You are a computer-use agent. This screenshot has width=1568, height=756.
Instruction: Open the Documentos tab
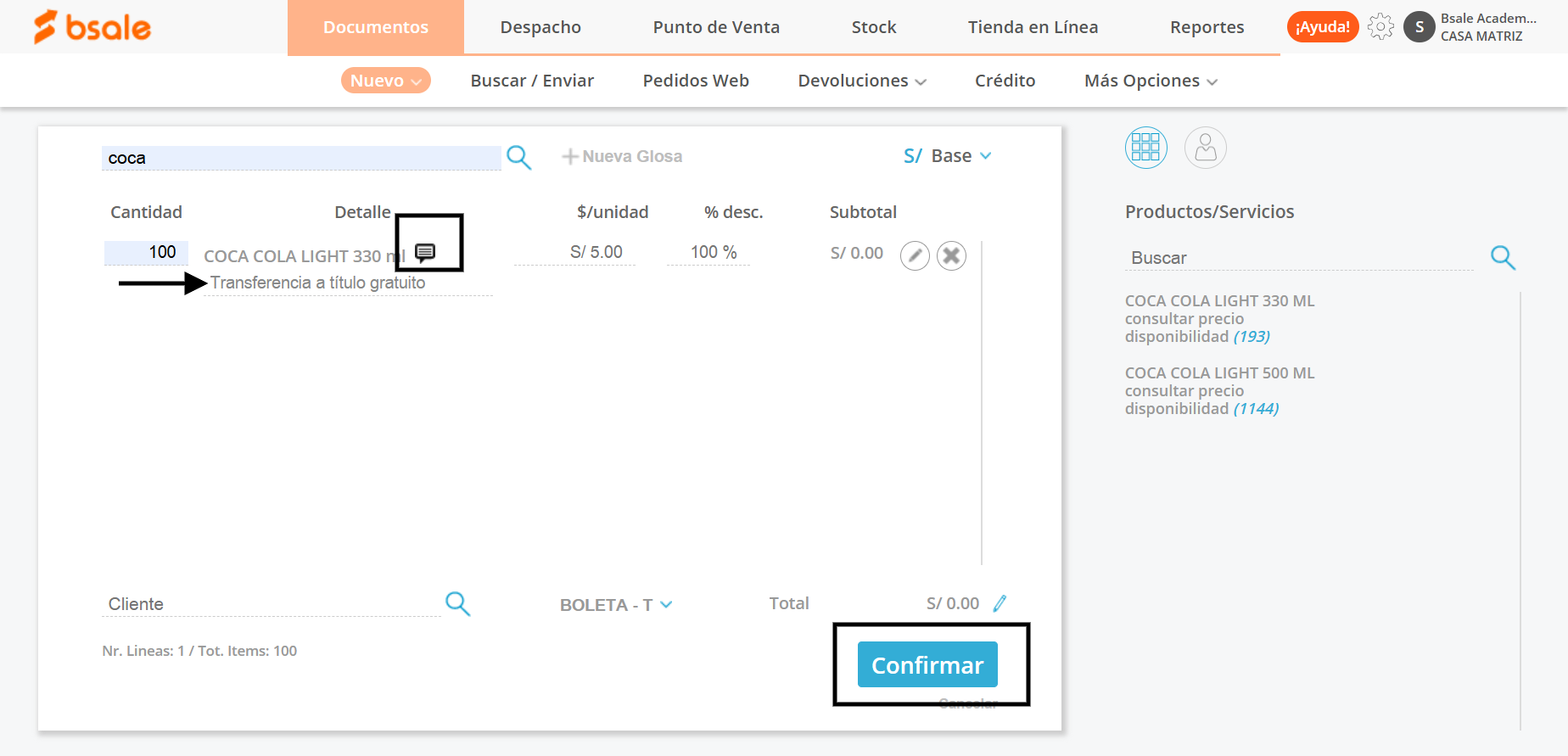[x=376, y=27]
